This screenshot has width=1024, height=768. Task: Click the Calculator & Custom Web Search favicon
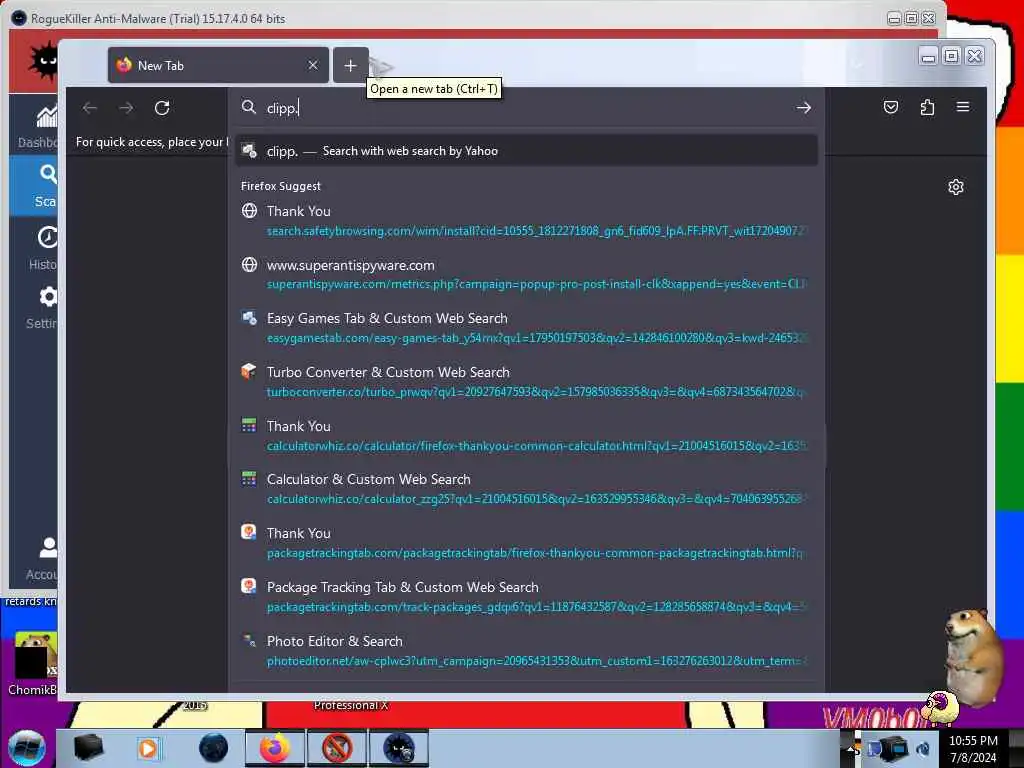(249, 479)
